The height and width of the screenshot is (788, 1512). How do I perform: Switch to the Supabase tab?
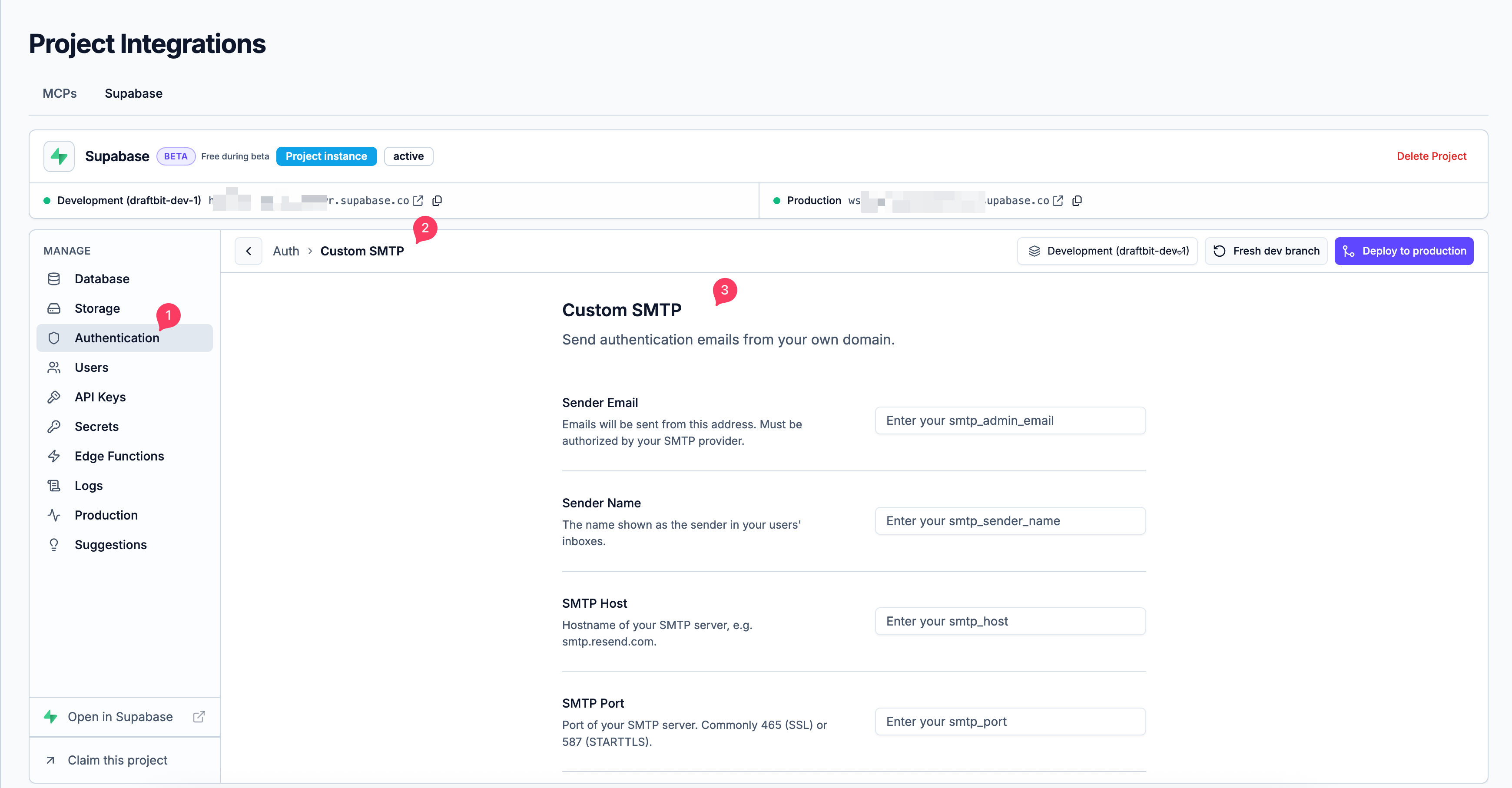click(134, 93)
